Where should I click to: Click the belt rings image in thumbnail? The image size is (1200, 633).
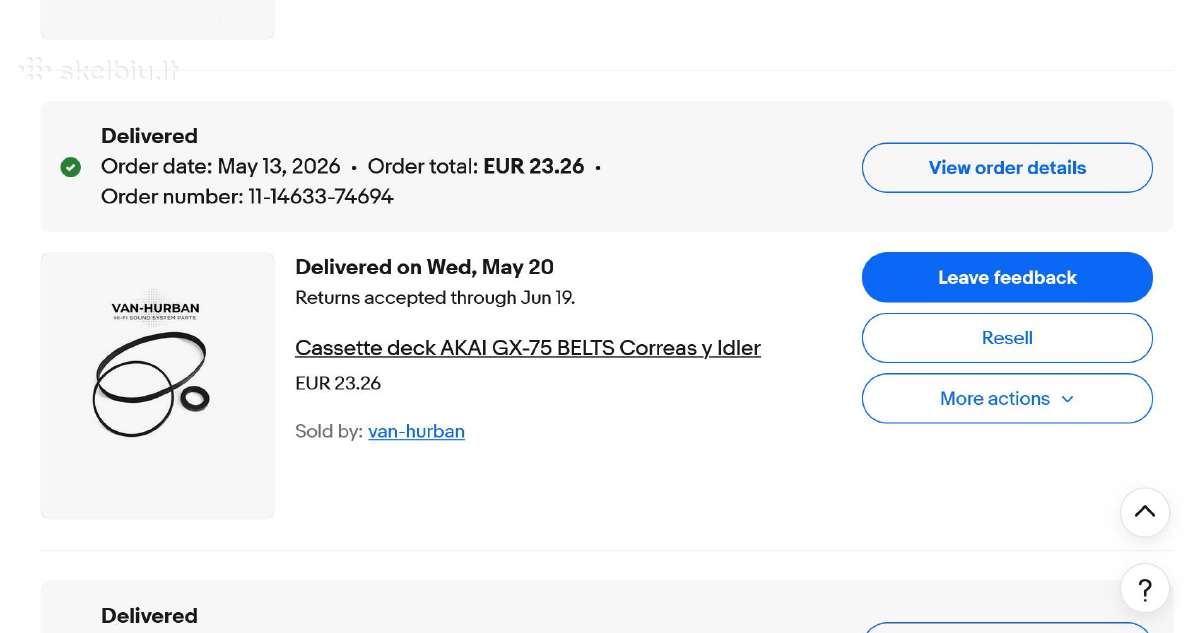[151, 386]
